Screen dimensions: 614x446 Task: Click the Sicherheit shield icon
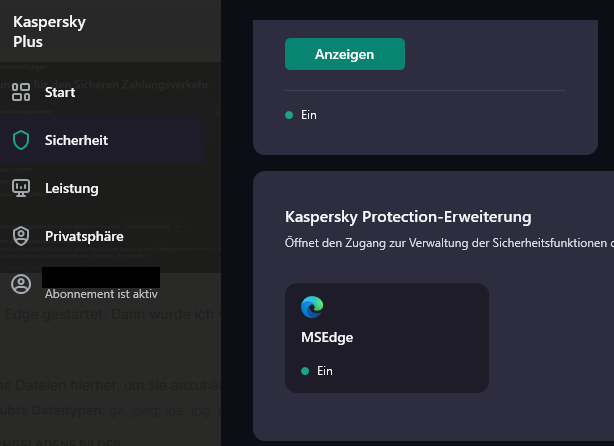click(x=21, y=141)
